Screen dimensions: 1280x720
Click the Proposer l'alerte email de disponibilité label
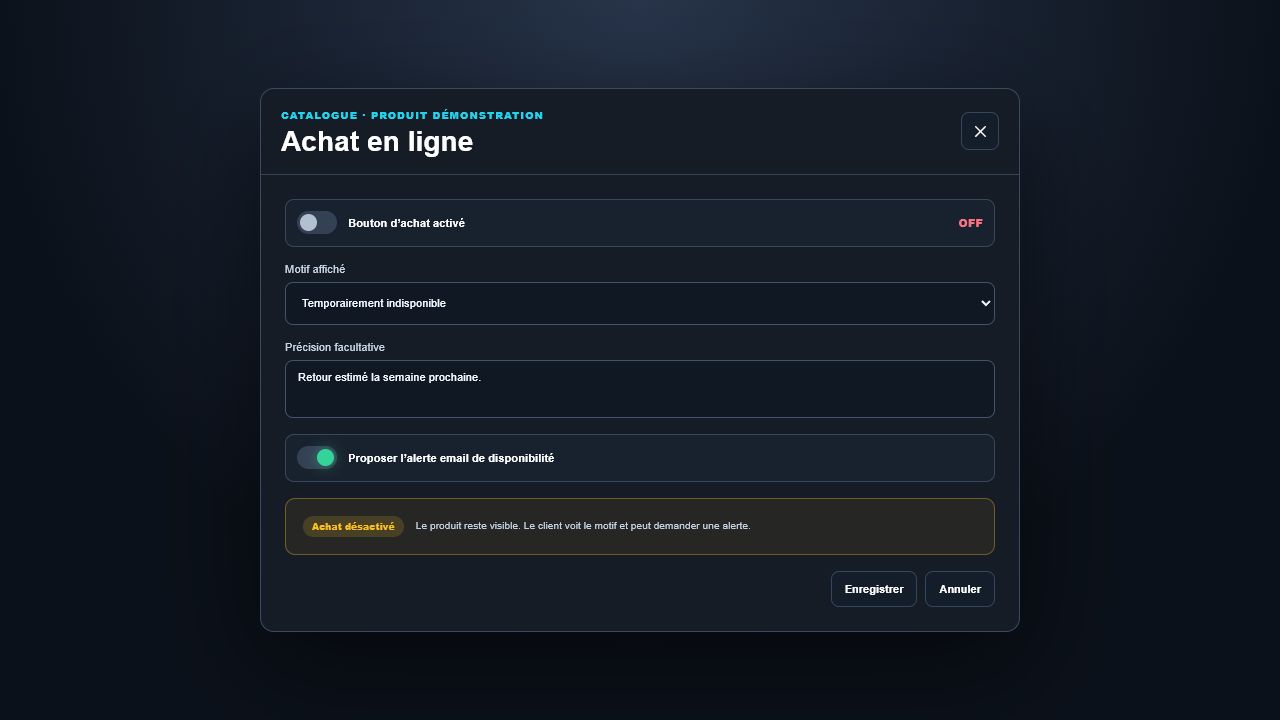point(451,458)
